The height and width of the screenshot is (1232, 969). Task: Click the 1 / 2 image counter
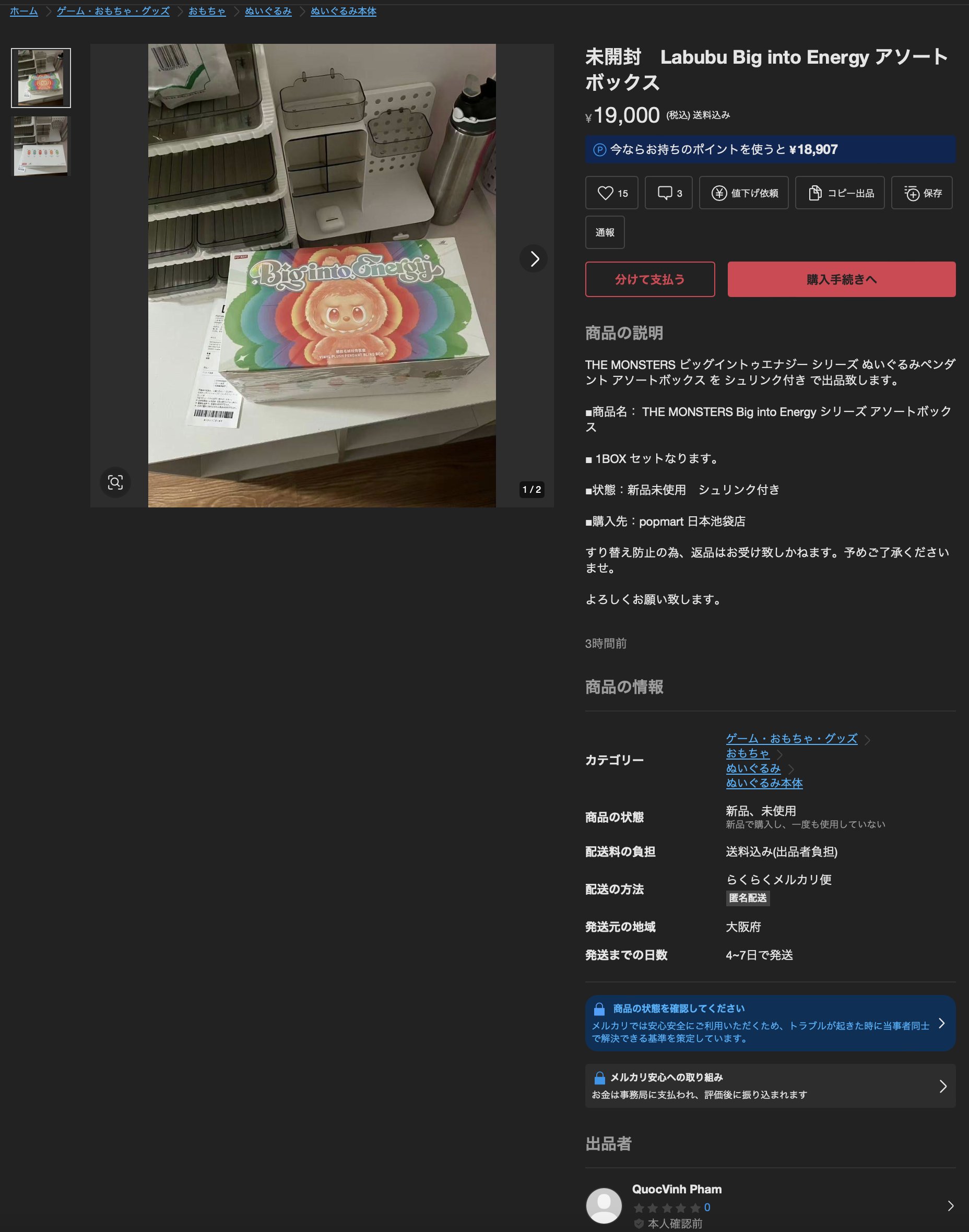pos(531,490)
